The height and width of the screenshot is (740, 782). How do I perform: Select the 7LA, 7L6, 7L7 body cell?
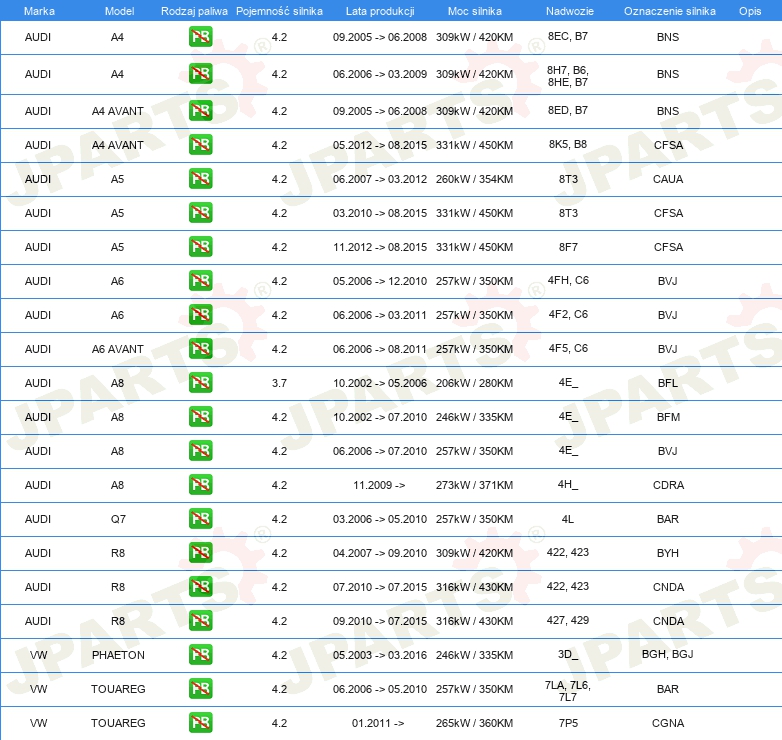point(567,689)
